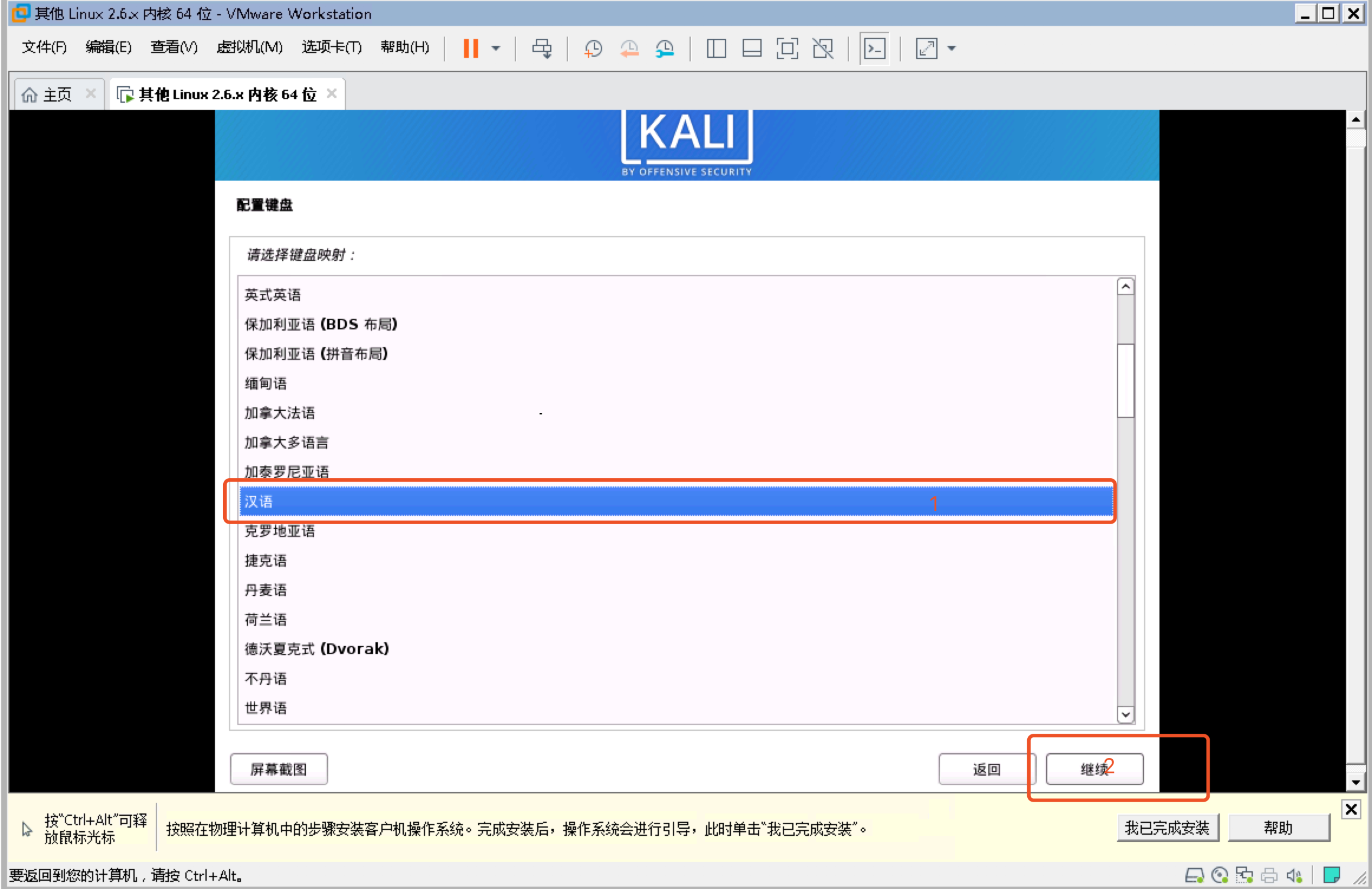
Task: Expand the stretch guest dropdown arrow
Action: click(952, 48)
